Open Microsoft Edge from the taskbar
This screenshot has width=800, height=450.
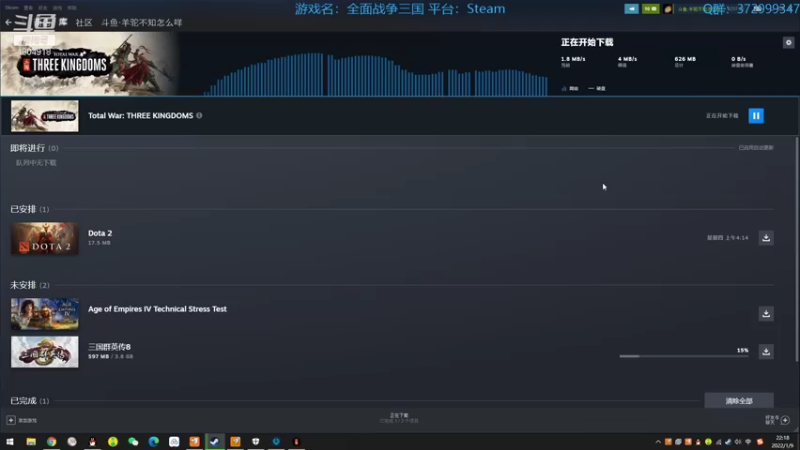[x=154, y=441]
